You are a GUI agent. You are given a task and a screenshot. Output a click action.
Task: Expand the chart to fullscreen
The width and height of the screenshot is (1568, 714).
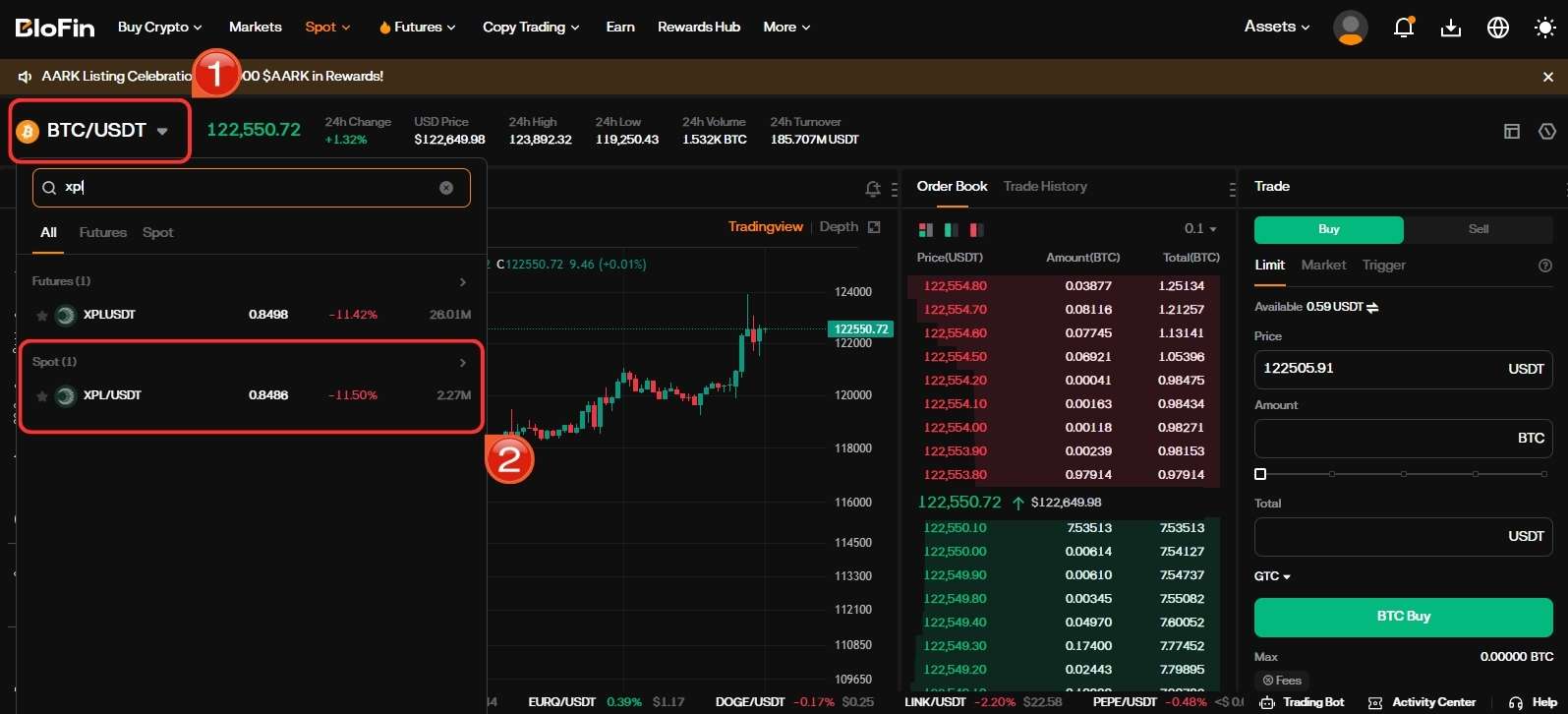(874, 227)
